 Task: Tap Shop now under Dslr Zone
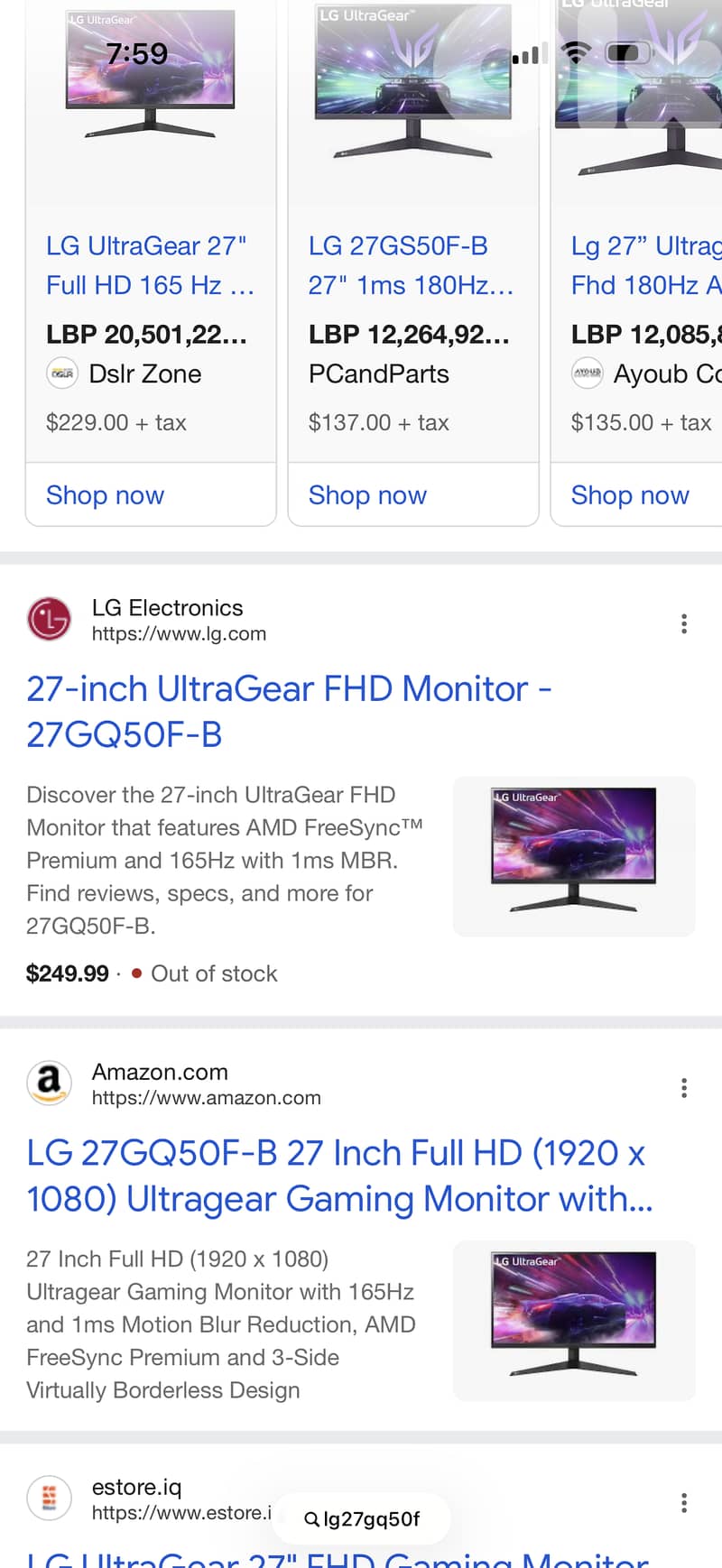point(106,495)
